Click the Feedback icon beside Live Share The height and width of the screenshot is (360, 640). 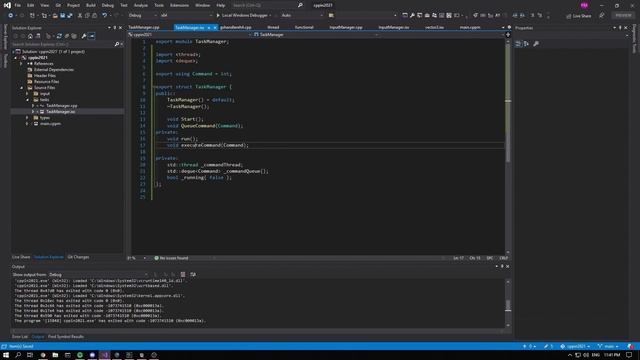[602, 16]
